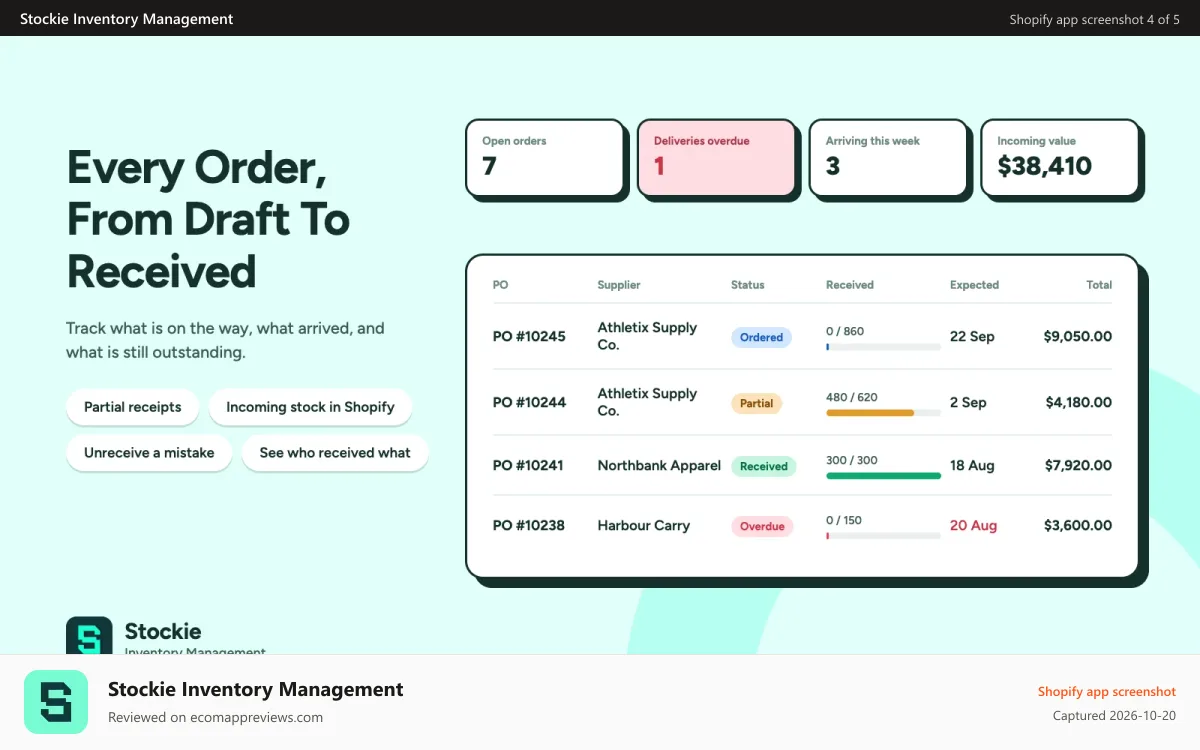The width and height of the screenshot is (1200, 750).
Task: Click the Unreceive a mistake pill
Action: click(149, 453)
